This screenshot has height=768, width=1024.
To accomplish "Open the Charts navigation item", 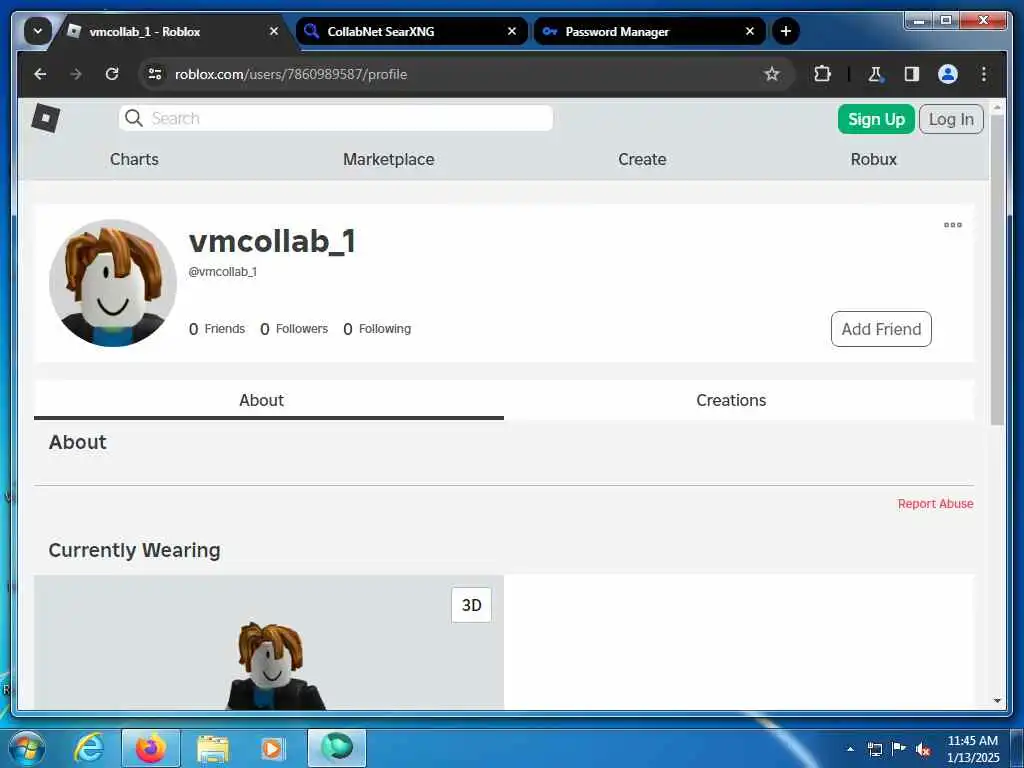I will 134,159.
